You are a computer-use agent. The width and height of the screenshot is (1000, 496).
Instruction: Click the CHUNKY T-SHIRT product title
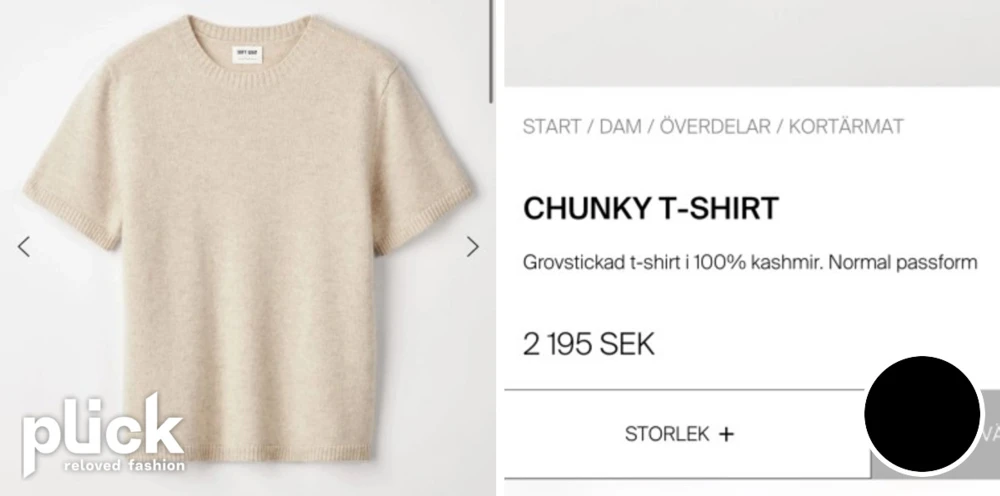tap(651, 208)
